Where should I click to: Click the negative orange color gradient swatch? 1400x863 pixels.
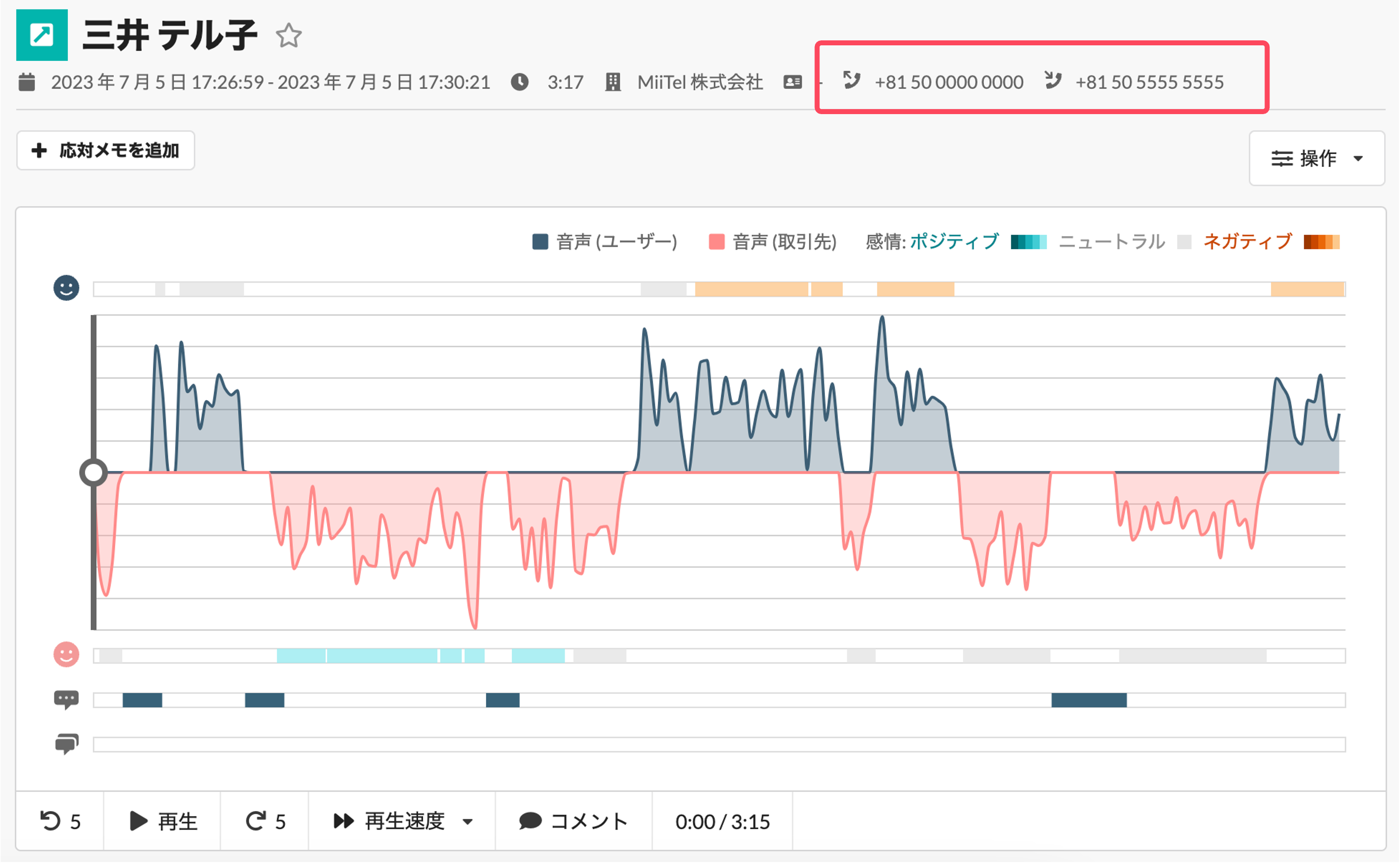(x=1322, y=242)
